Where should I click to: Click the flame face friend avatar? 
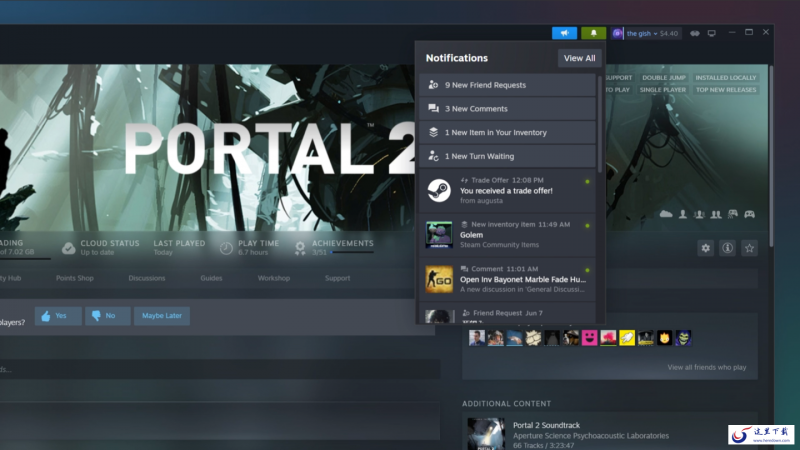coord(664,338)
